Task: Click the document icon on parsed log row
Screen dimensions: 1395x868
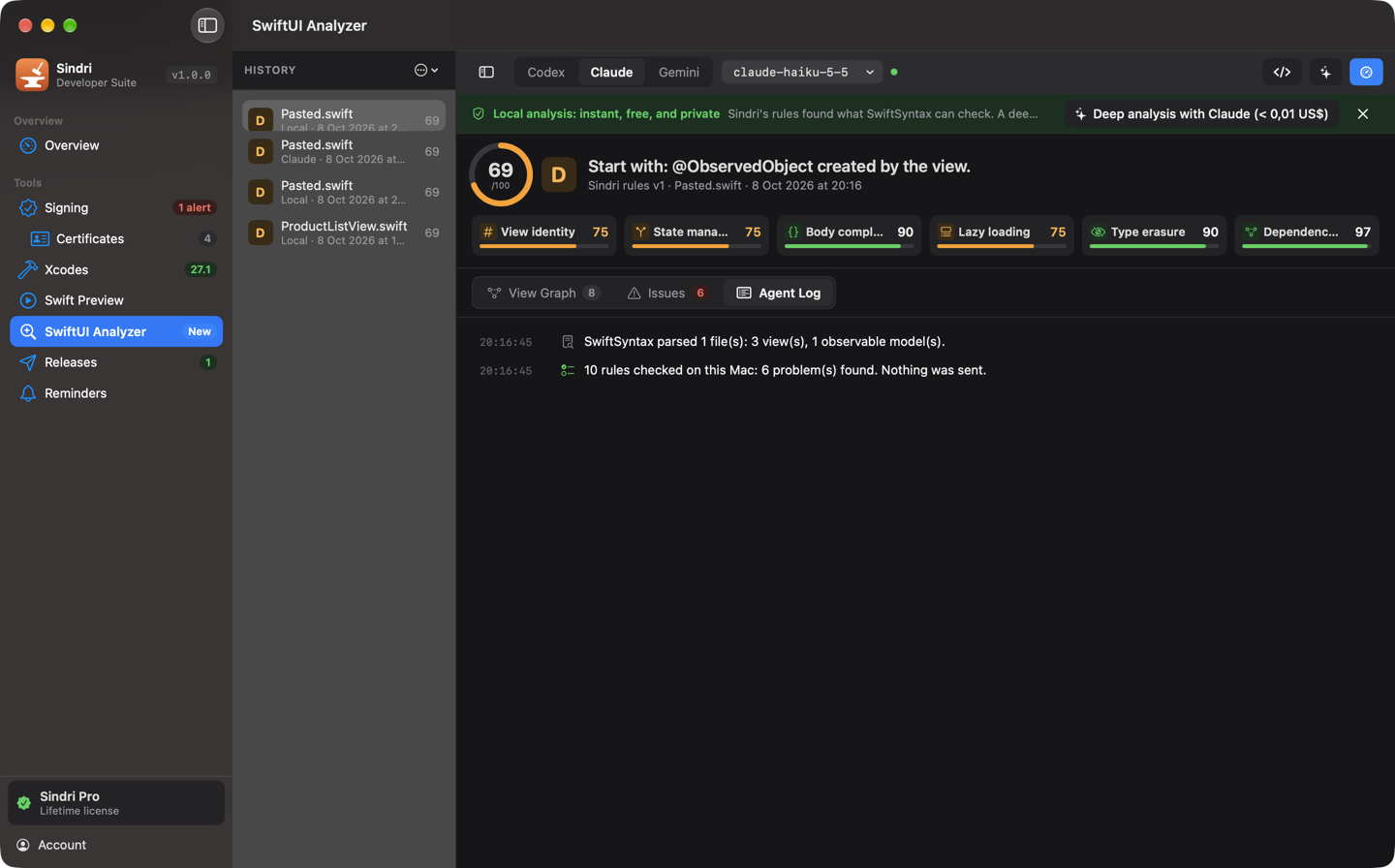Action: (x=568, y=342)
